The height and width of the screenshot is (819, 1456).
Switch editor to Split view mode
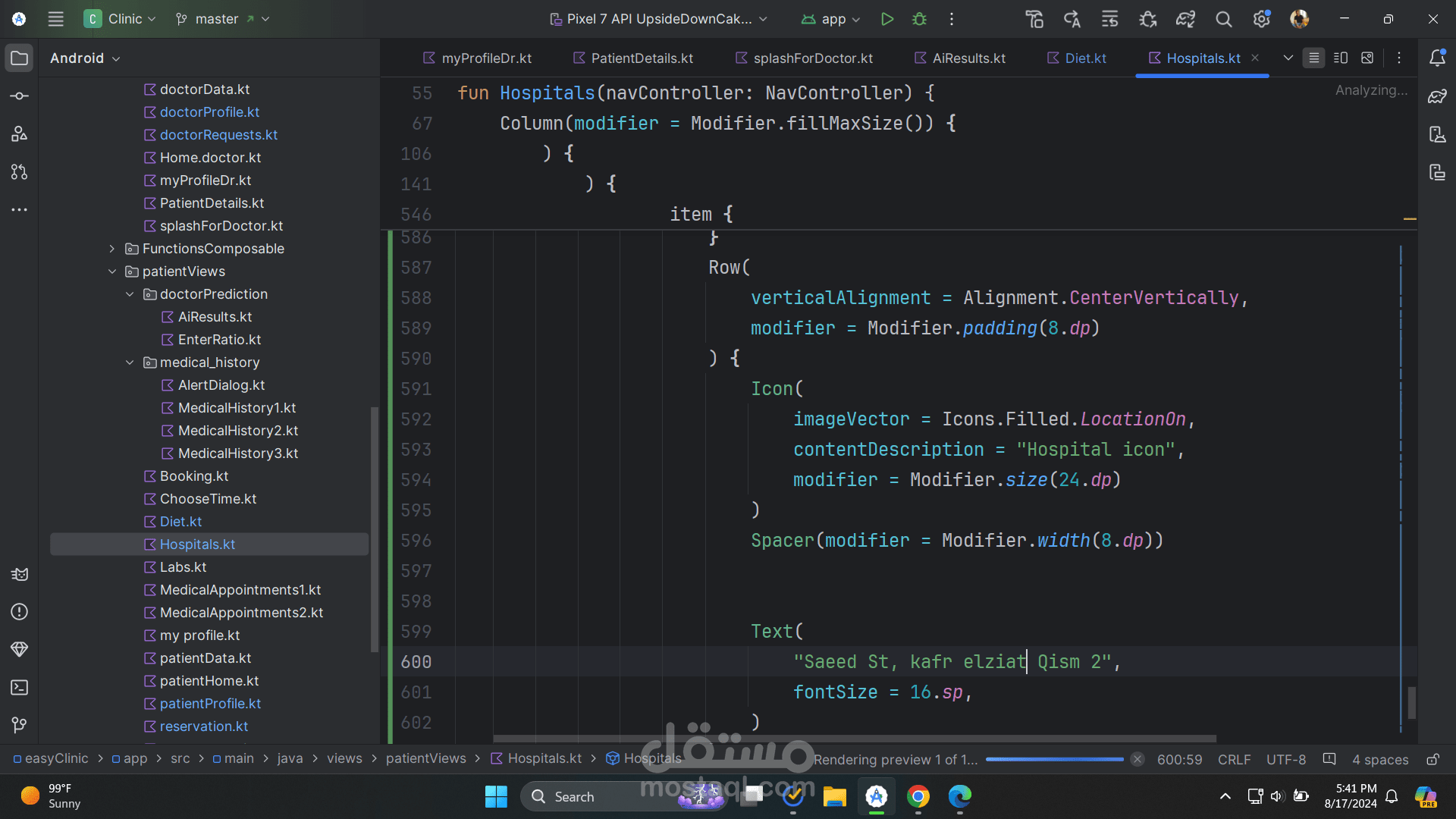pos(1340,58)
